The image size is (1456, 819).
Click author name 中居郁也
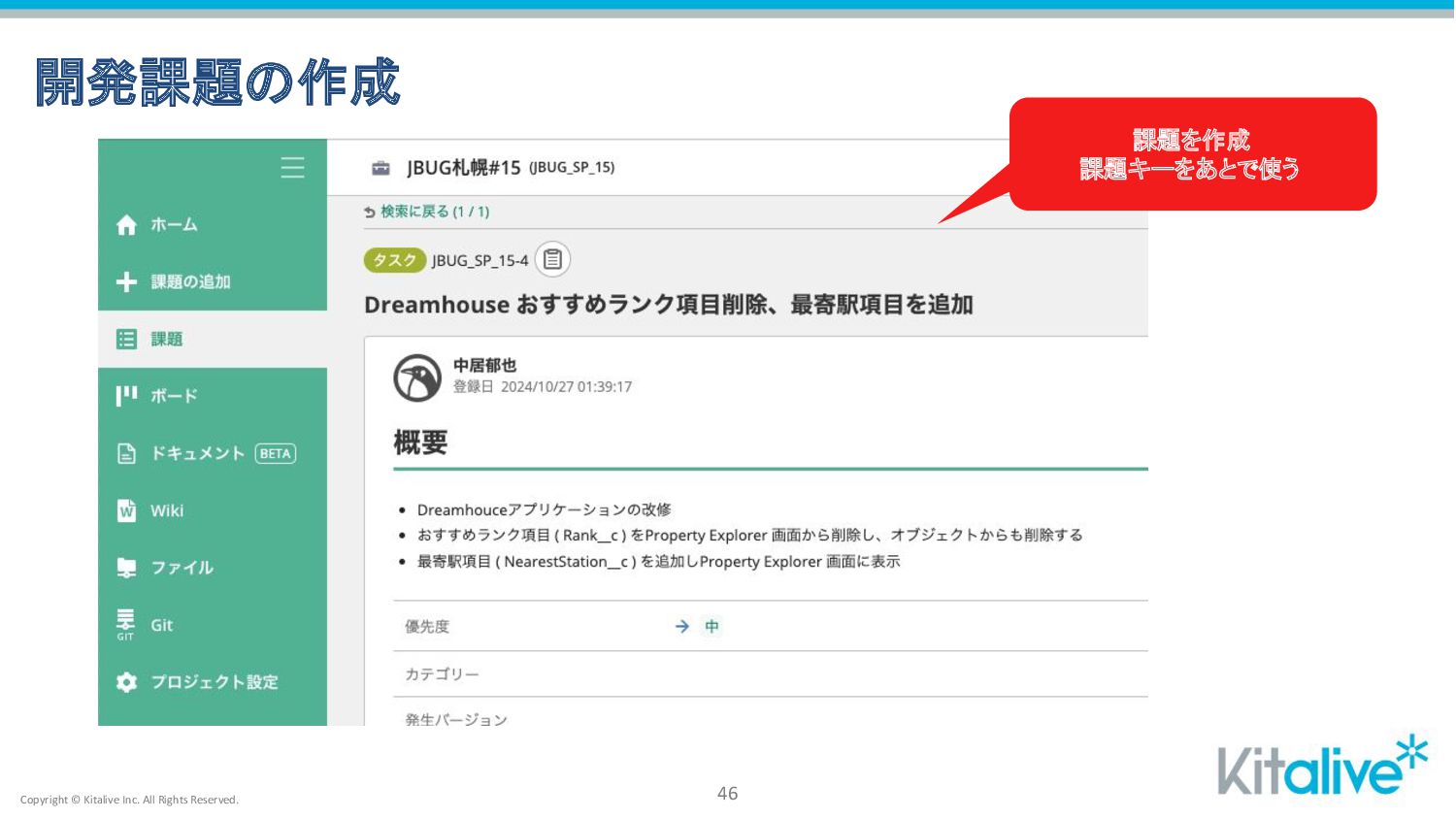[x=484, y=366]
